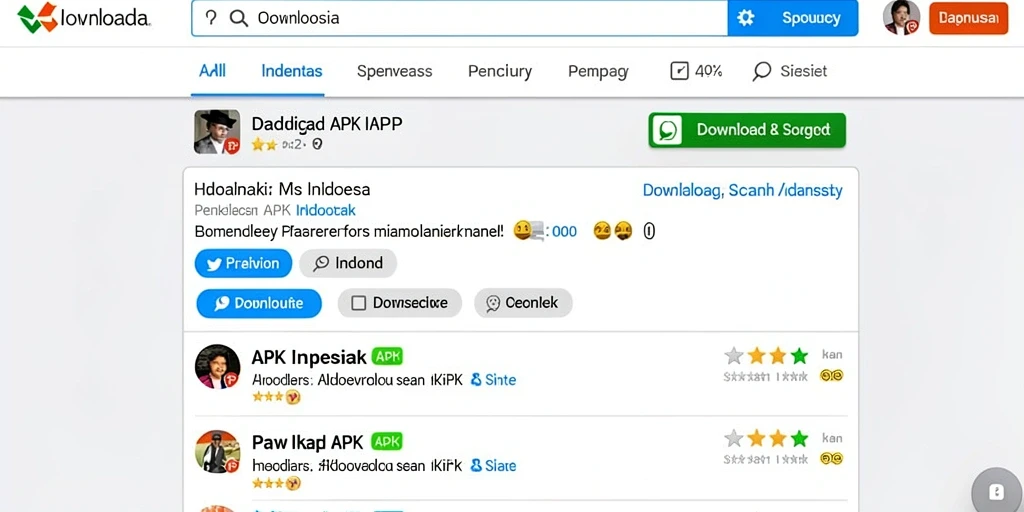Open the Penciury tab
1024x512 pixels.
(500, 71)
